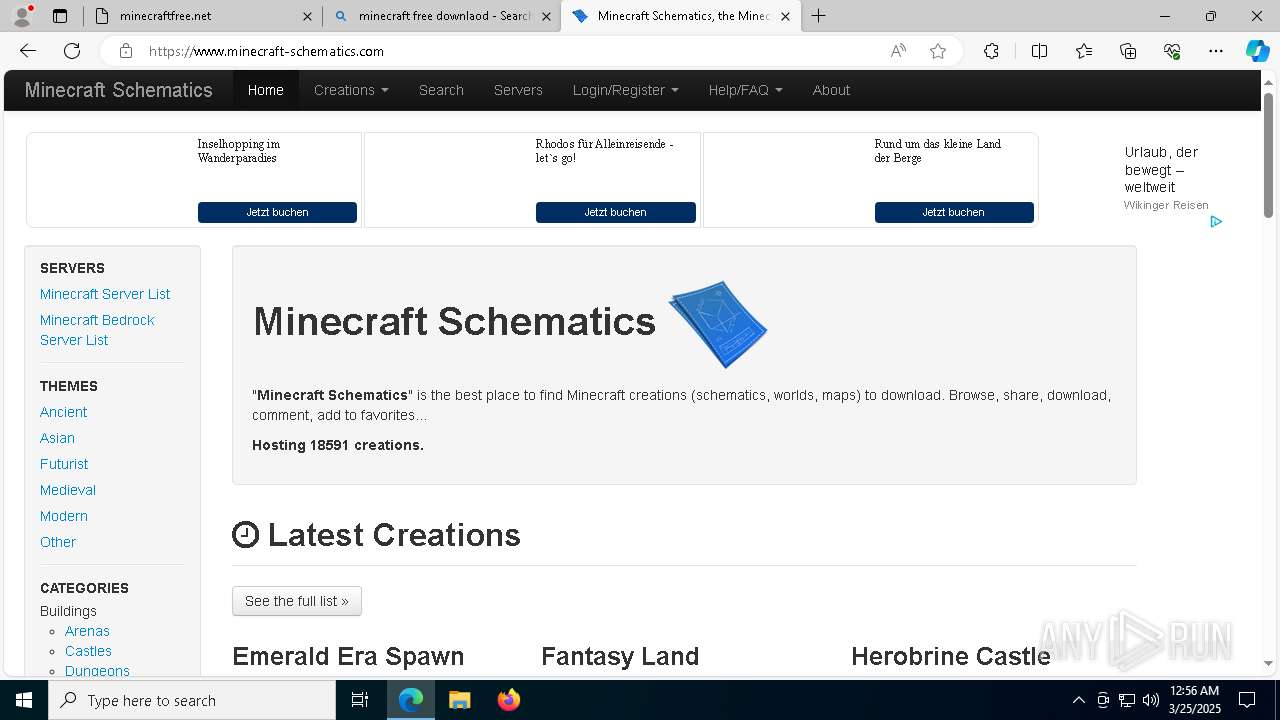
Task: Open the browser Extensions icon
Action: [x=991, y=51]
